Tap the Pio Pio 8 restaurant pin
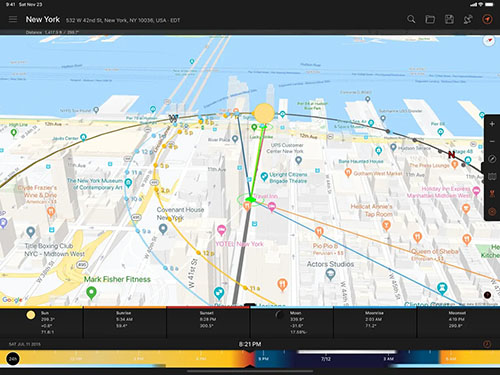Image resolution: width=500 pixels, height=375 pixels. [x=319, y=232]
